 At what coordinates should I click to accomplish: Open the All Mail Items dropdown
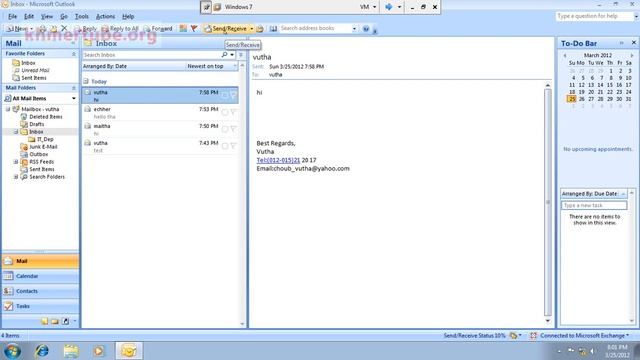(x=73, y=98)
